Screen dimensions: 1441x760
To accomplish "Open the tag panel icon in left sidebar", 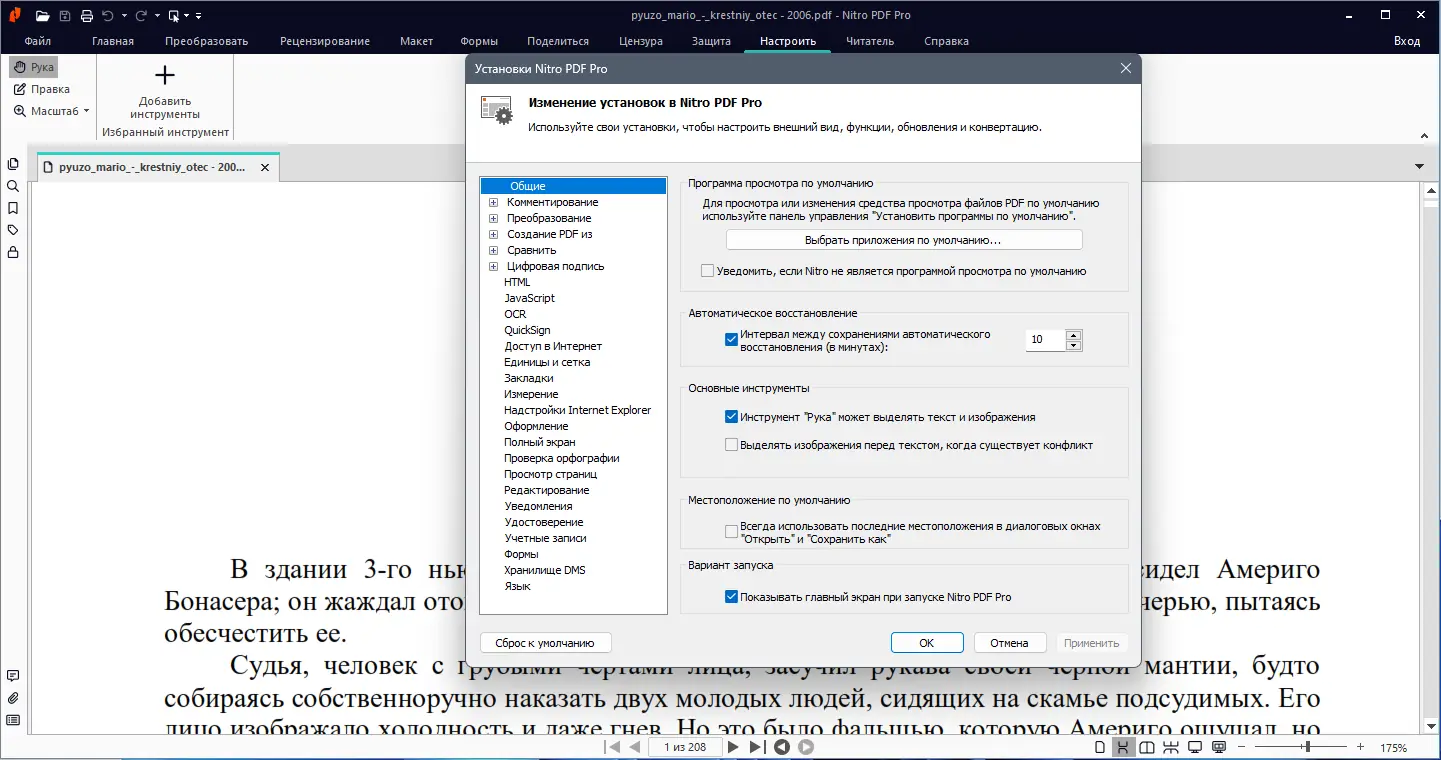I will coord(13,230).
